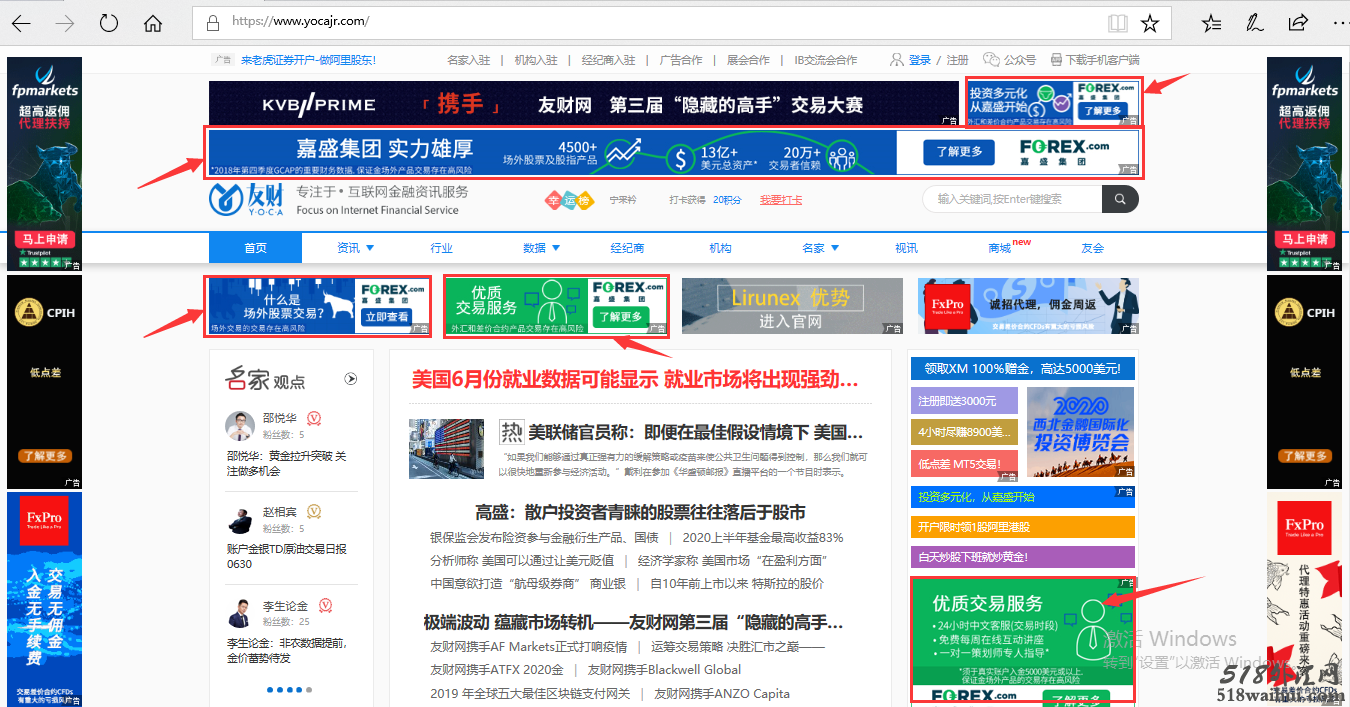
Task: Open the 经纪商入驻 top link
Action: click(609, 60)
